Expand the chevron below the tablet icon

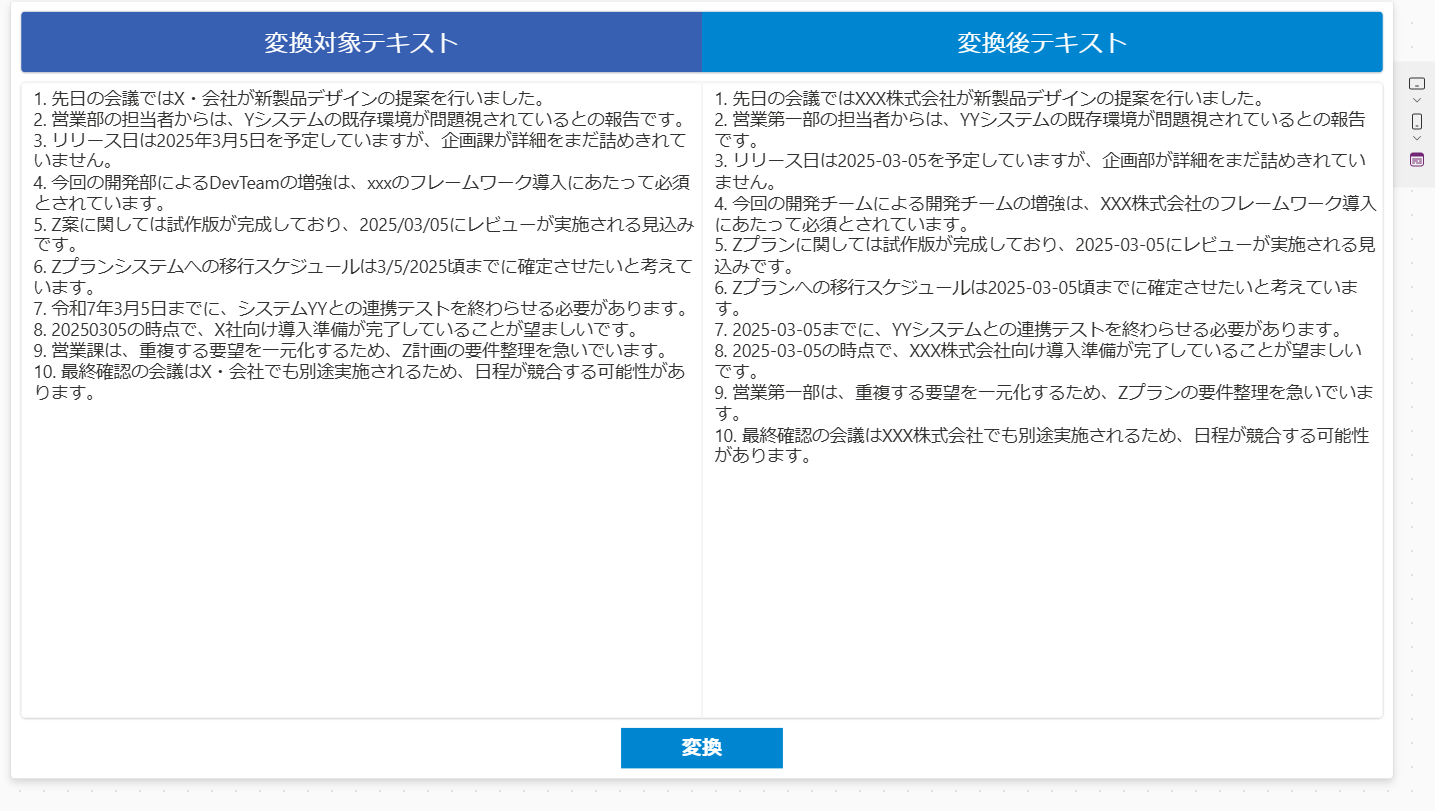tap(1416, 100)
